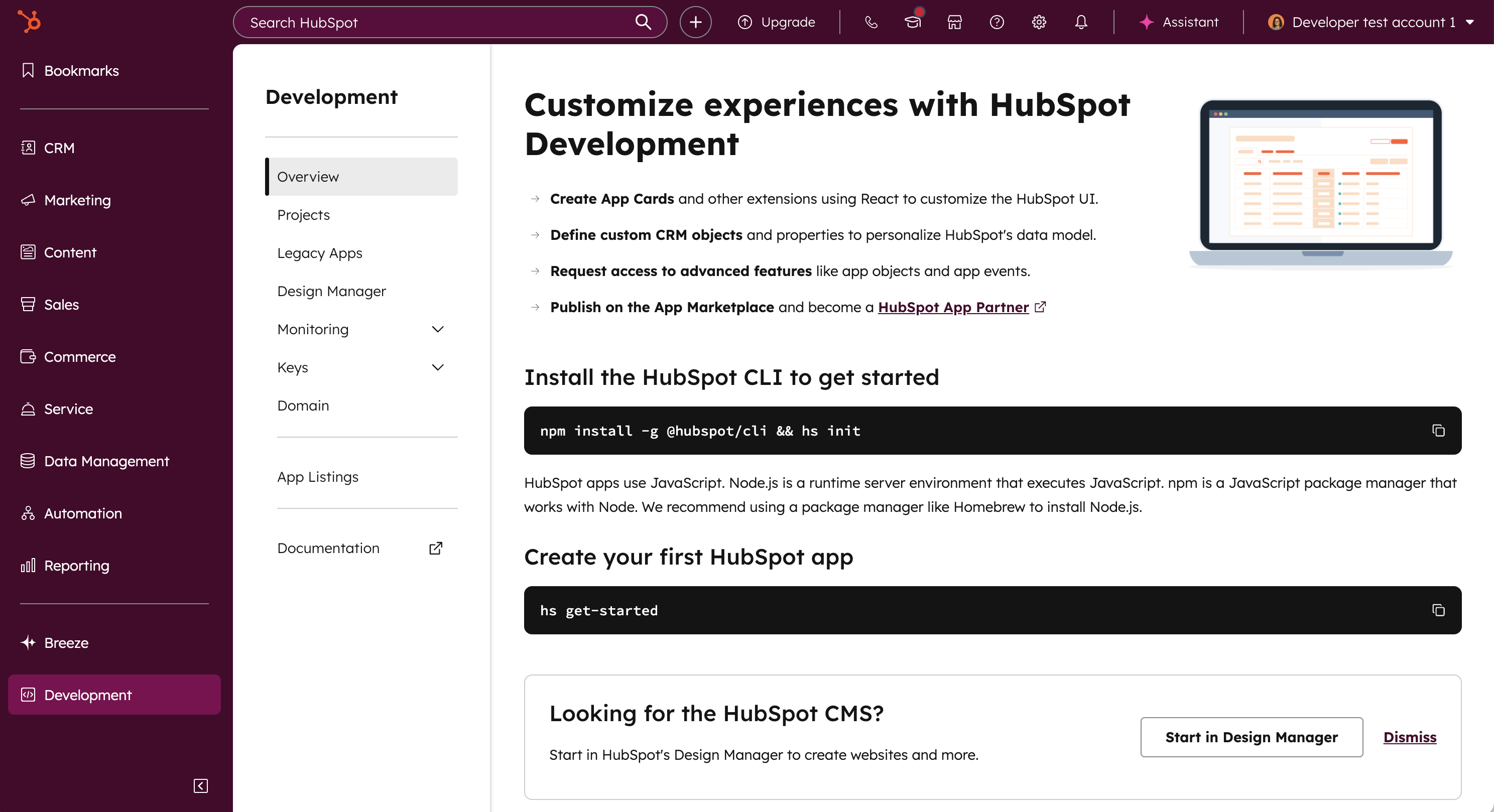The image size is (1494, 812).
Task: Click the HubSpot sprocket logo
Action: click(29, 22)
